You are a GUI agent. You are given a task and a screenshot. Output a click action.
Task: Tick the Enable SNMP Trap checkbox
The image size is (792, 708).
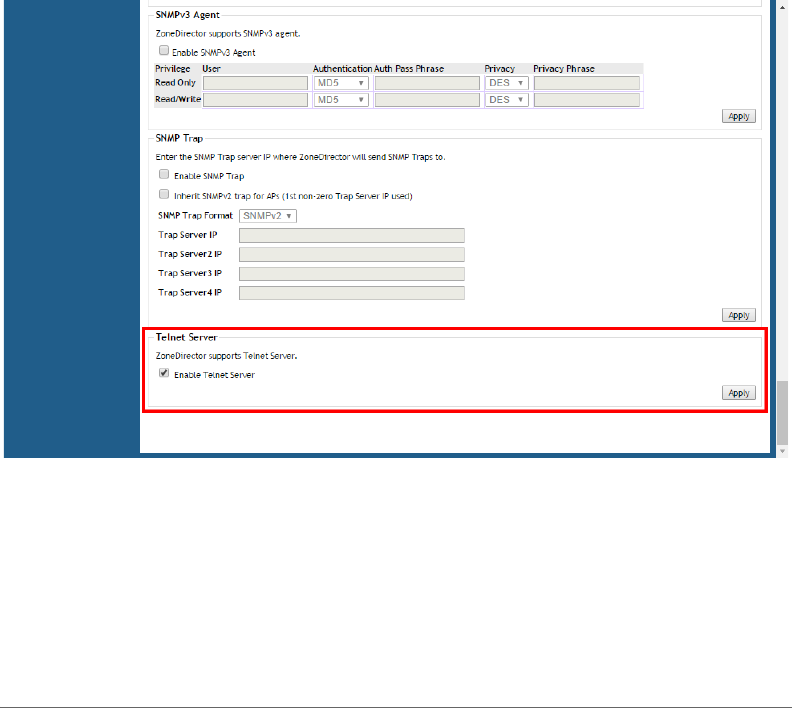pos(164,174)
